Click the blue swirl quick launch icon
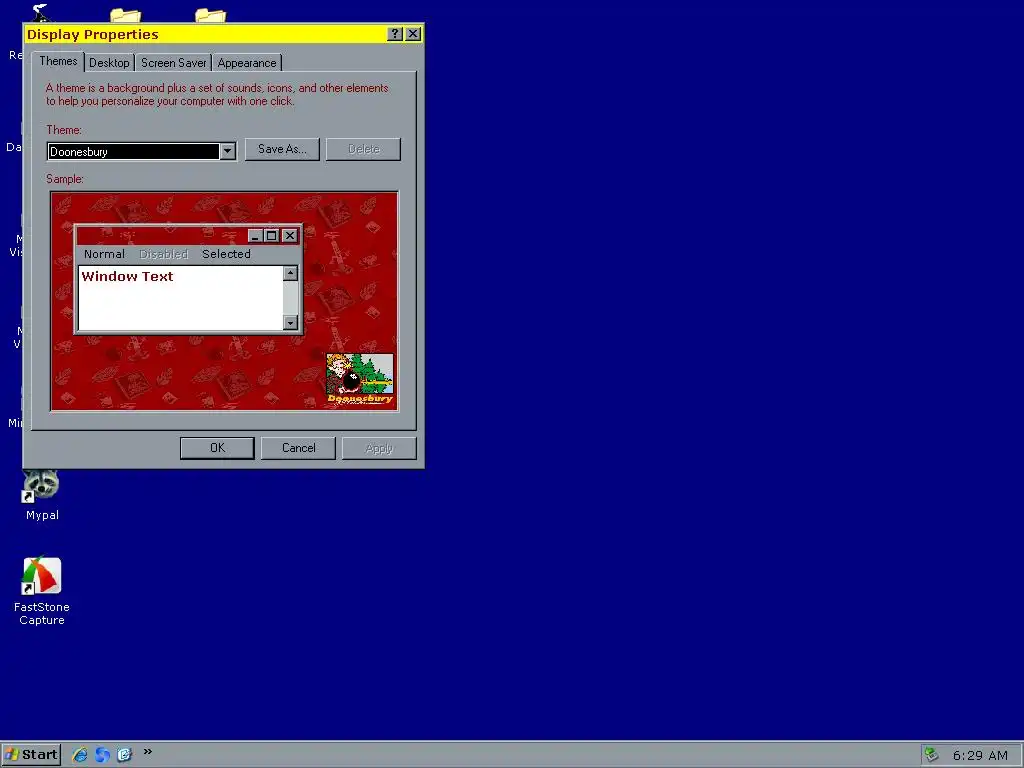 tap(102, 754)
